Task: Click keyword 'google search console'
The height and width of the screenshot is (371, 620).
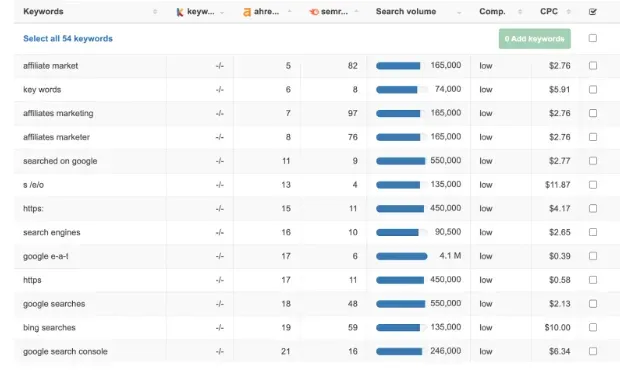Action: pos(65,351)
